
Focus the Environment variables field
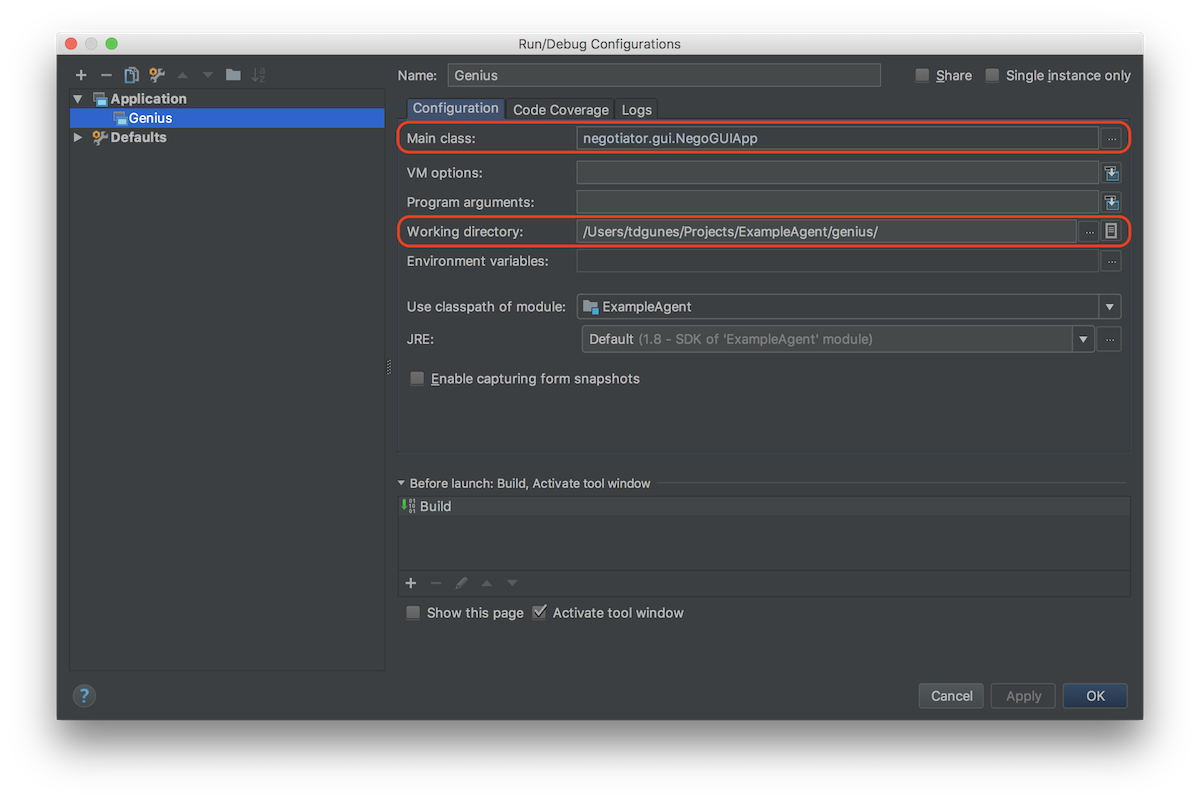point(837,261)
